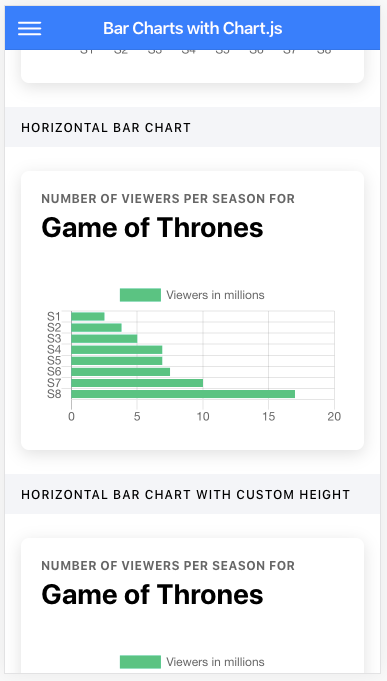
Task: Toggle the Viewers in millions legend swatch
Action: (140, 295)
